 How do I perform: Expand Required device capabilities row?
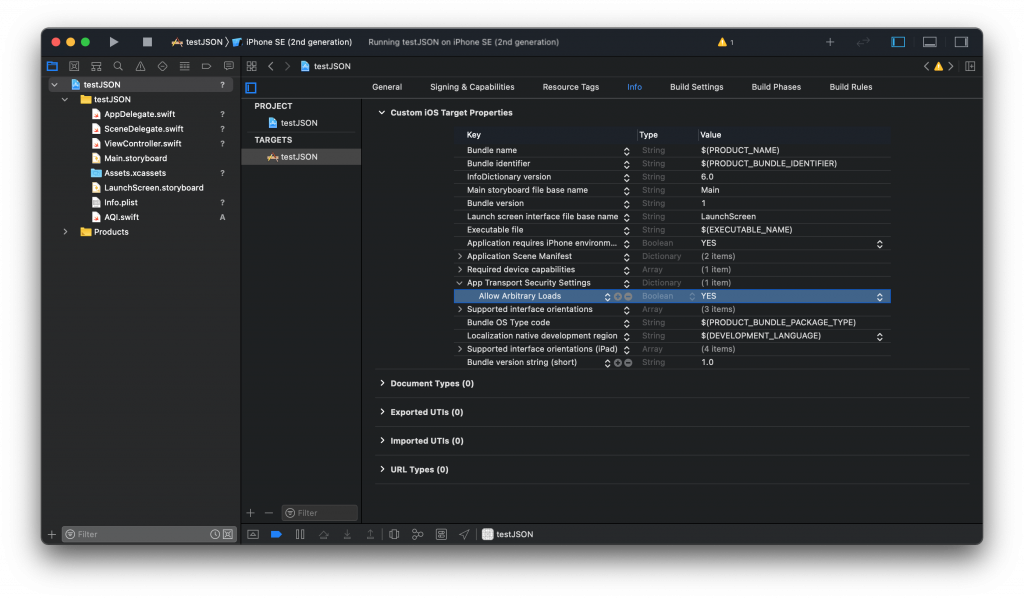pos(460,269)
